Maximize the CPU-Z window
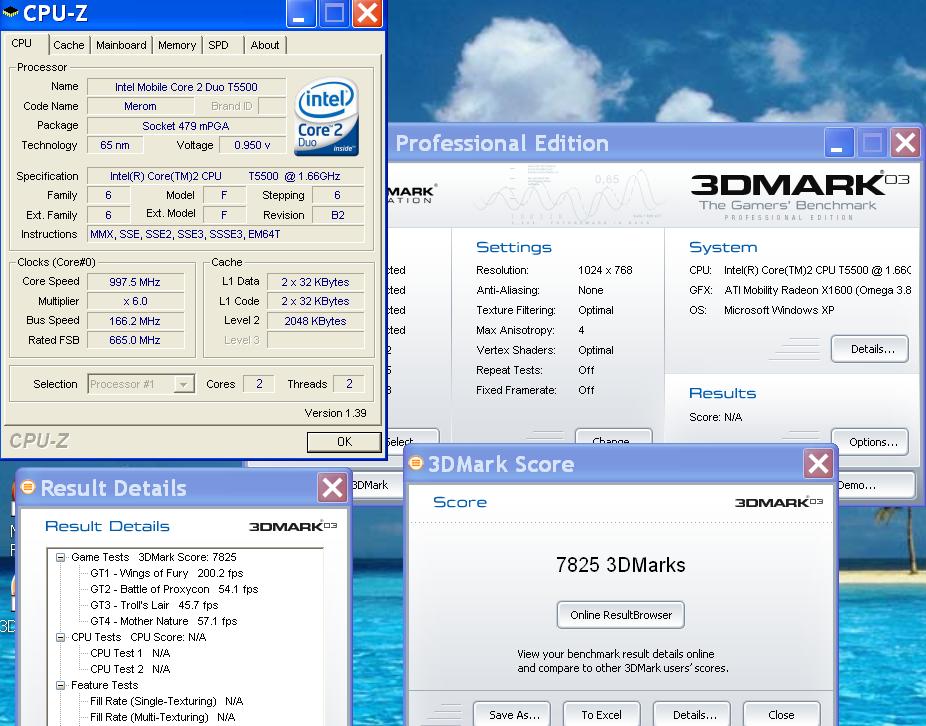This screenshot has height=726, width=926. click(334, 13)
